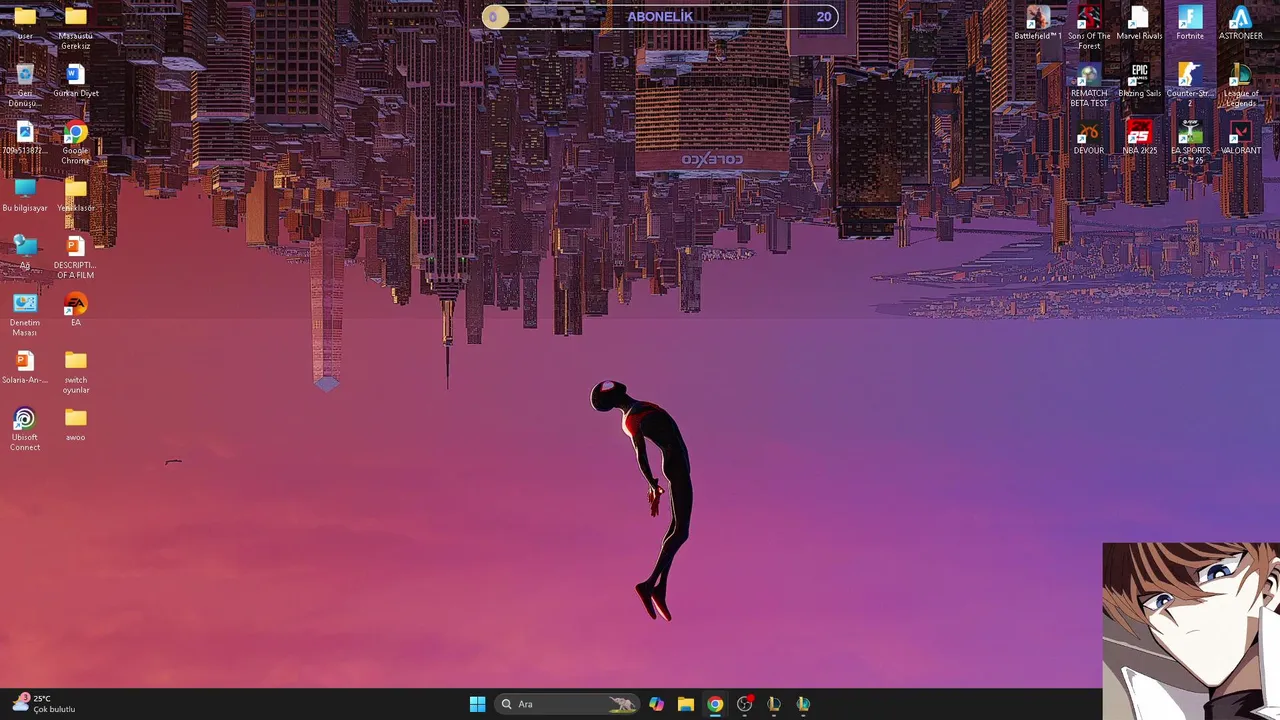Launch the EA app shortcut
This screenshot has width=1280, height=720.
point(75,310)
